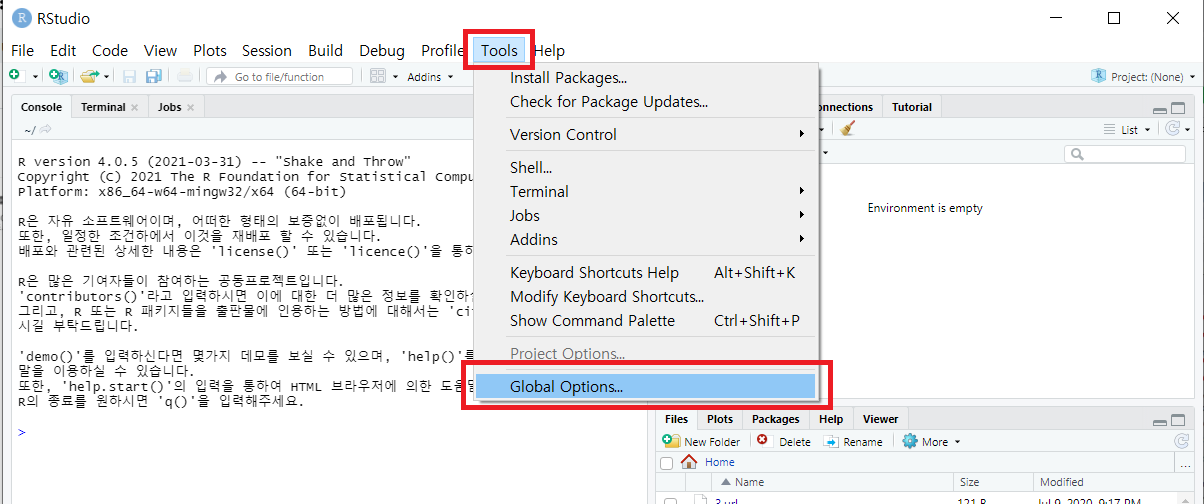Screen dimensions: 1204x504
Task: Minimize the Environment pane
Action: click(x=1159, y=109)
